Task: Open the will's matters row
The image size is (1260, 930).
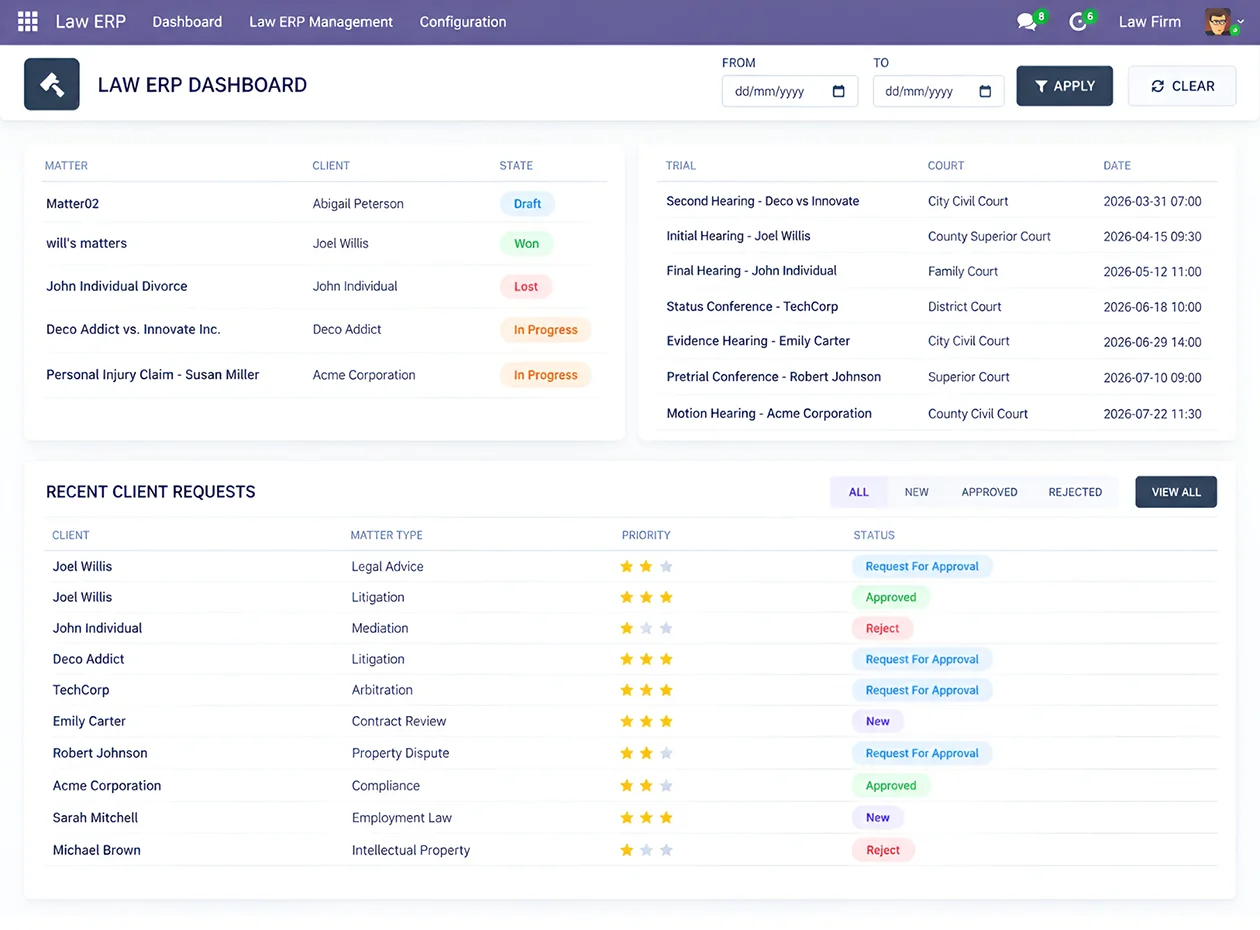Action: [x=325, y=243]
